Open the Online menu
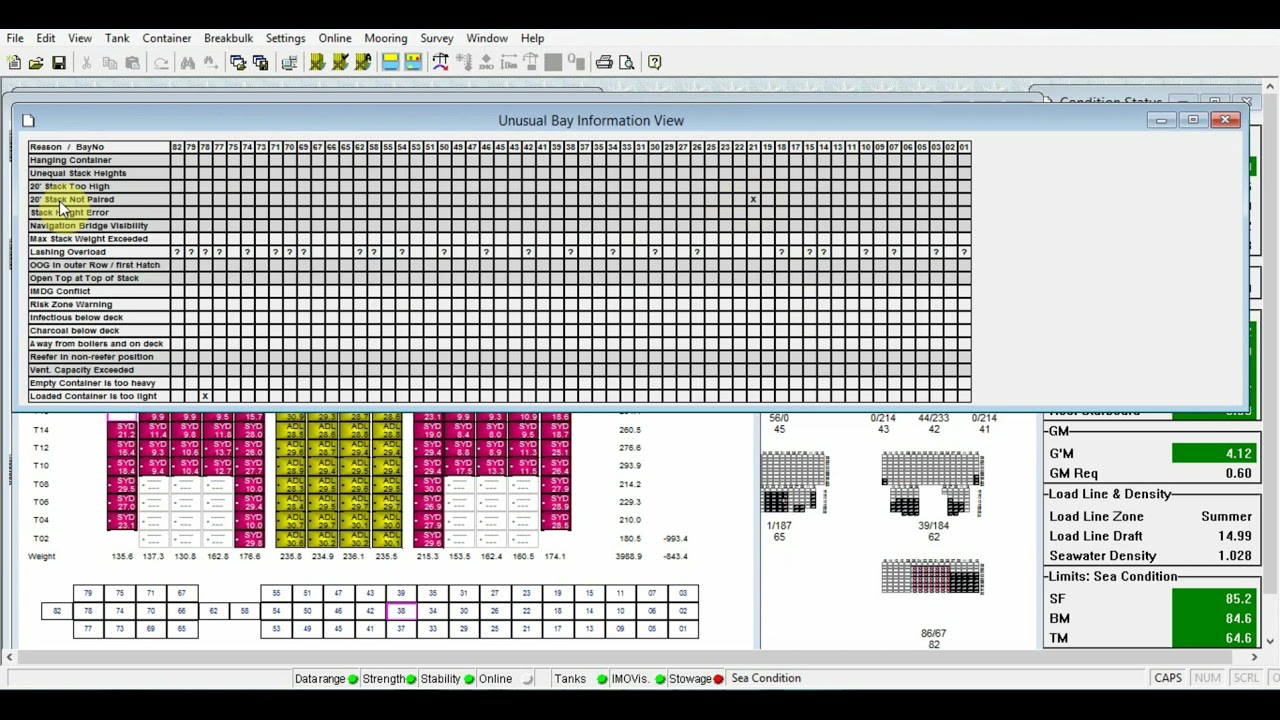The height and width of the screenshot is (720, 1280). 335,38
